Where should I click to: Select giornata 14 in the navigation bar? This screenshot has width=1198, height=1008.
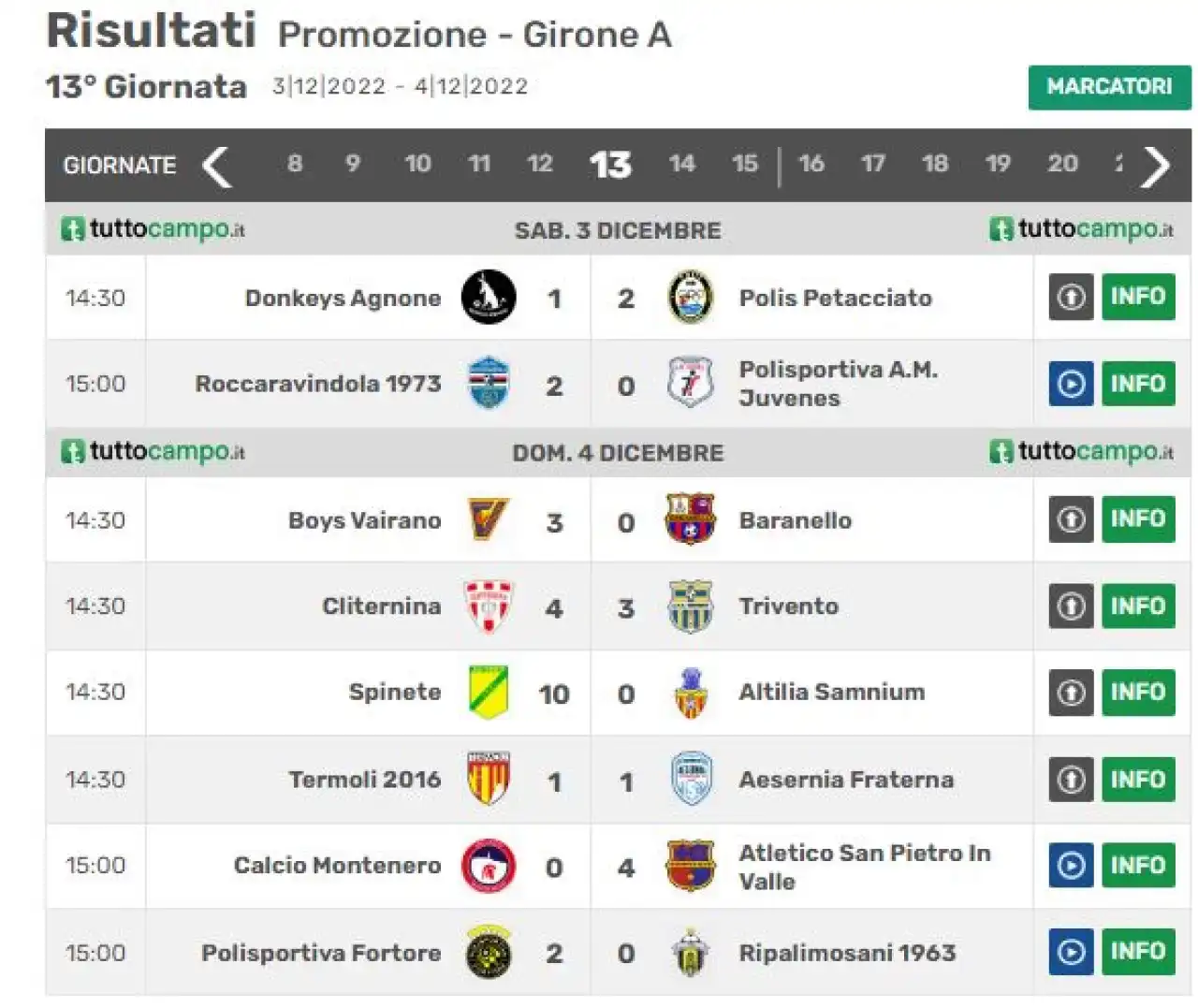coord(681,164)
